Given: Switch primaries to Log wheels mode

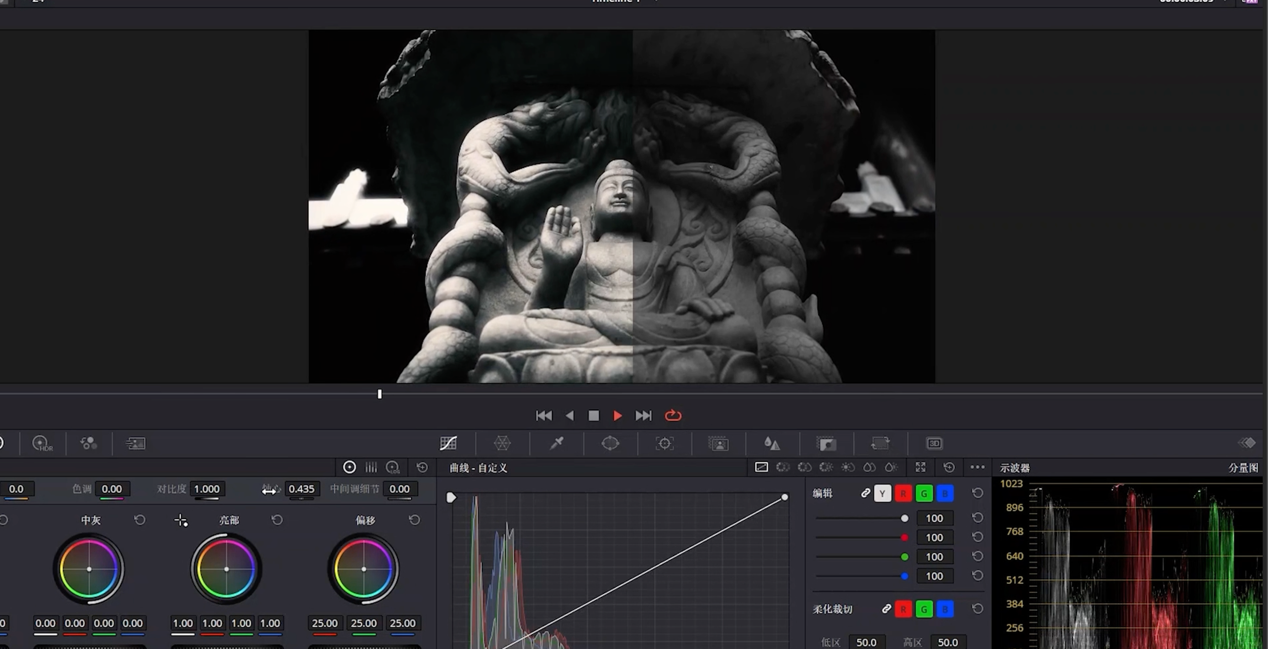Looking at the screenshot, I should pos(393,467).
